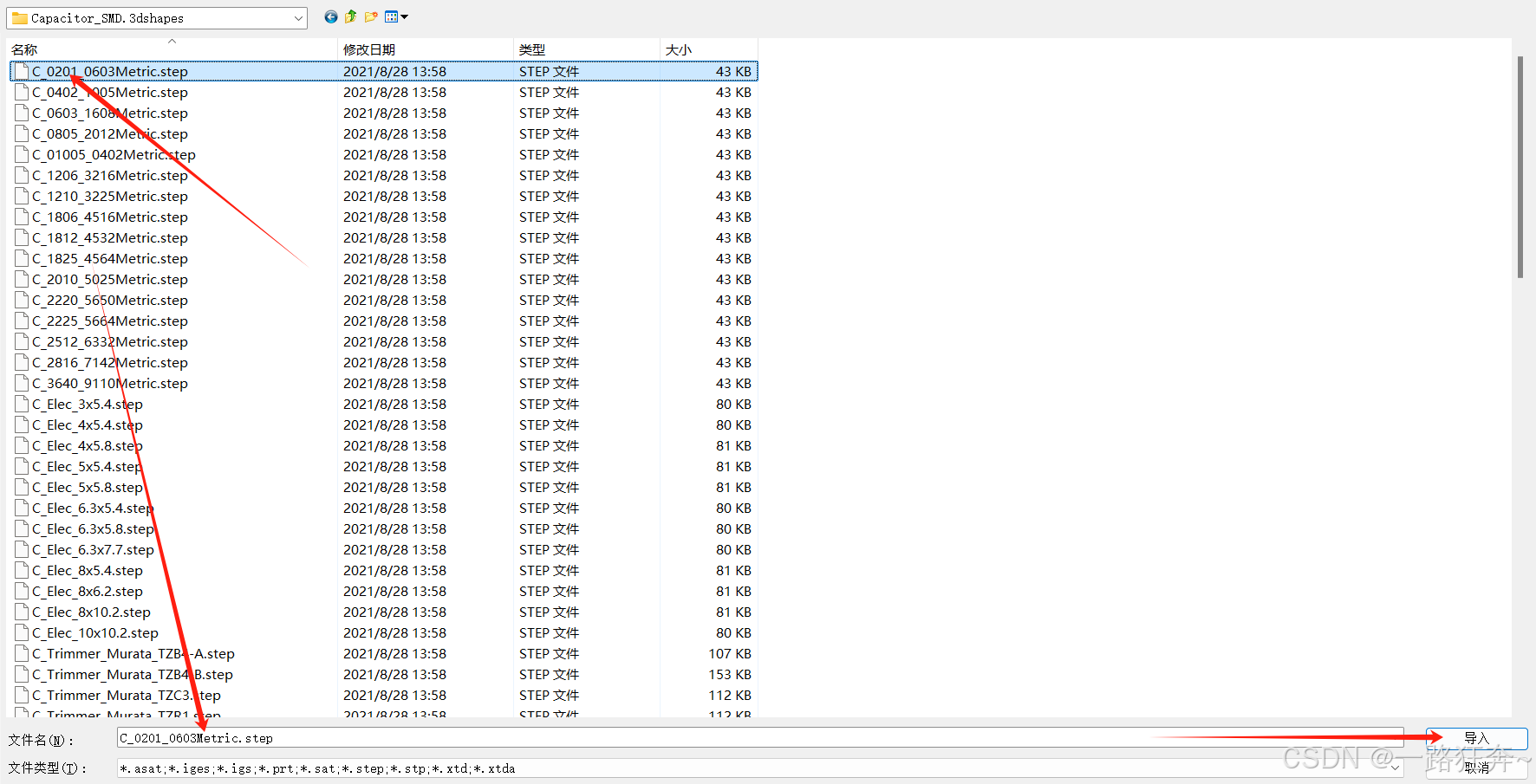The image size is (1536, 784).
Task: Open the view menu dropdown
Action: 396,16
